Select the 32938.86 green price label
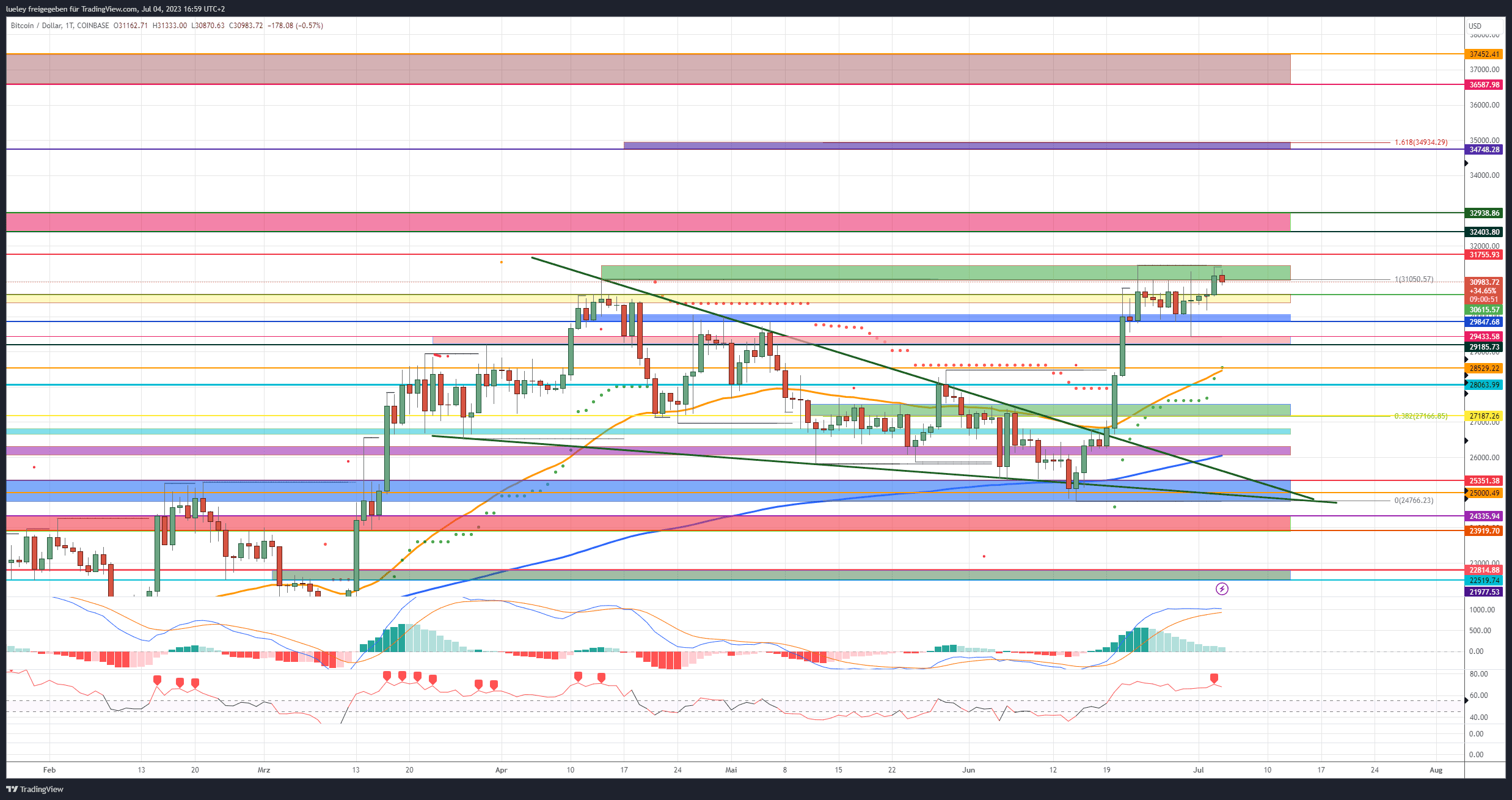 (1484, 213)
